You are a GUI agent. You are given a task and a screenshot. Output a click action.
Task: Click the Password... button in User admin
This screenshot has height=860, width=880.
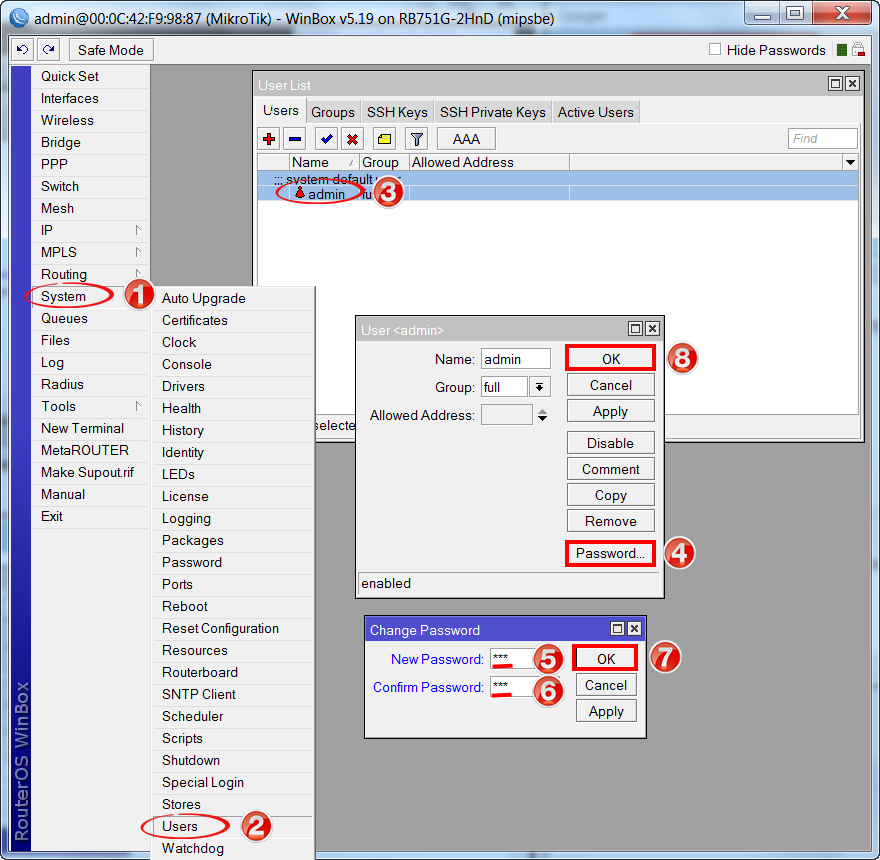click(610, 553)
